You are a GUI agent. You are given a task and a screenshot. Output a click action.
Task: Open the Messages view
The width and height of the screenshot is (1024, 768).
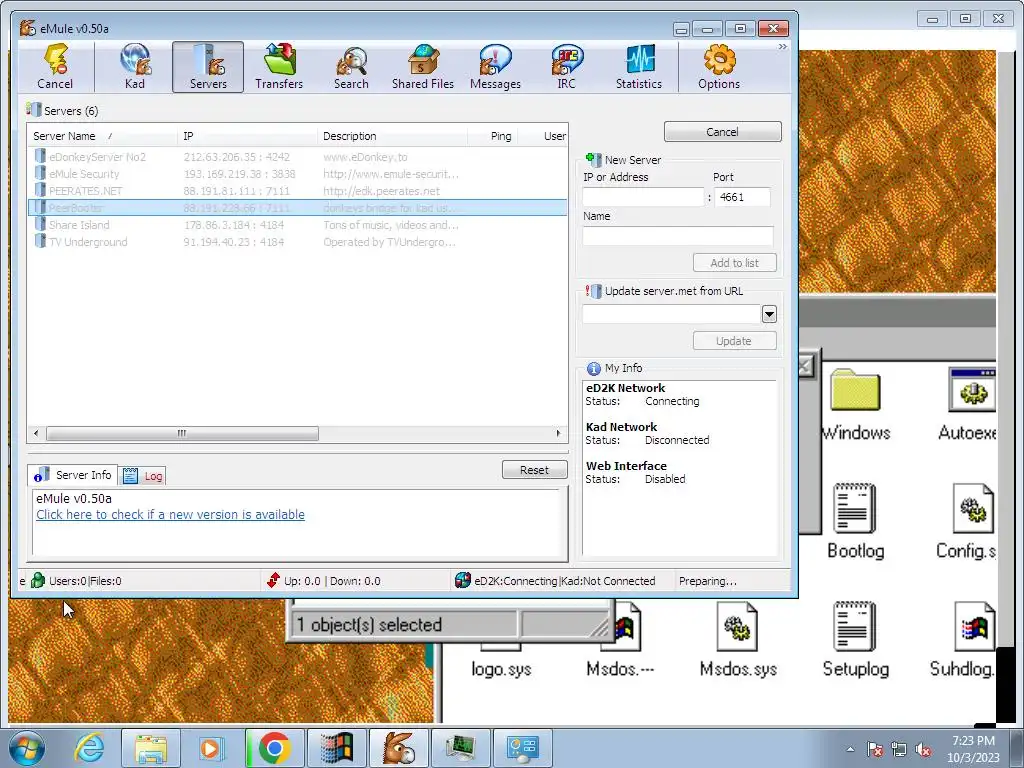[x=495, y=67]
